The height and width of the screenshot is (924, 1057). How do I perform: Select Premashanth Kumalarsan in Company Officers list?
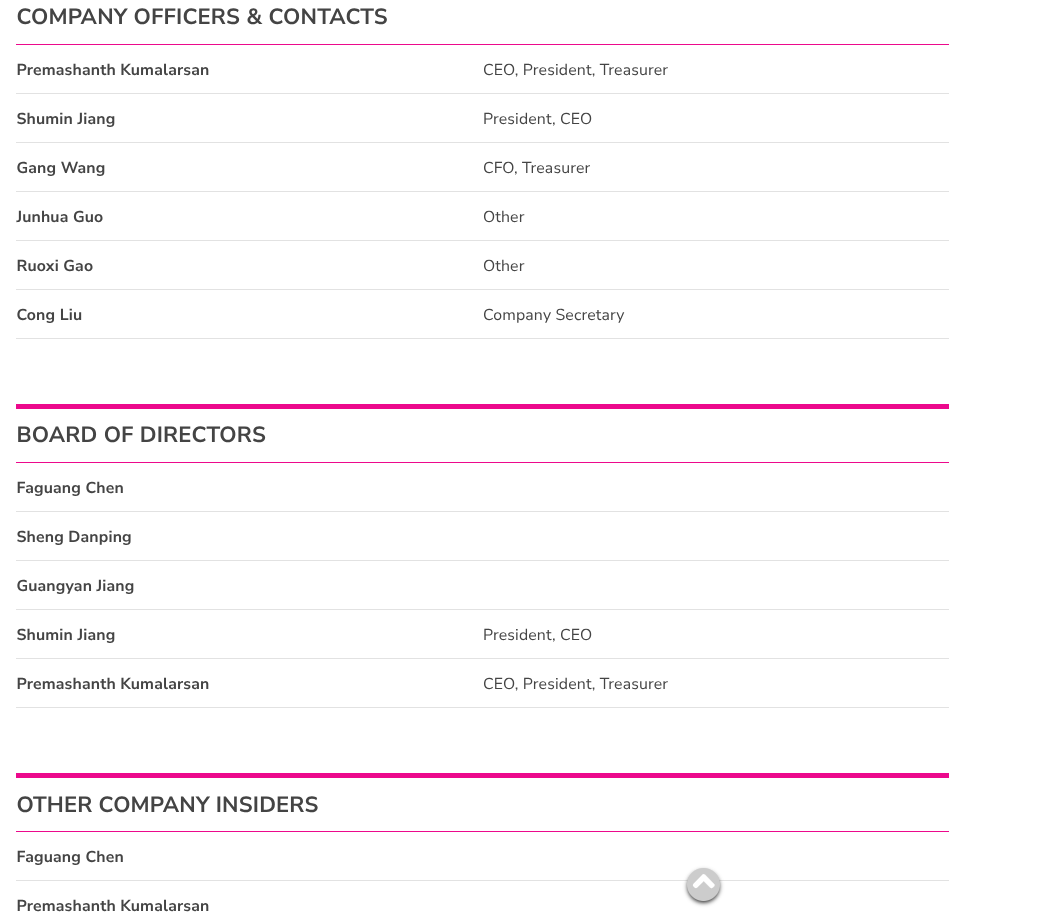[x=113, y=70]
